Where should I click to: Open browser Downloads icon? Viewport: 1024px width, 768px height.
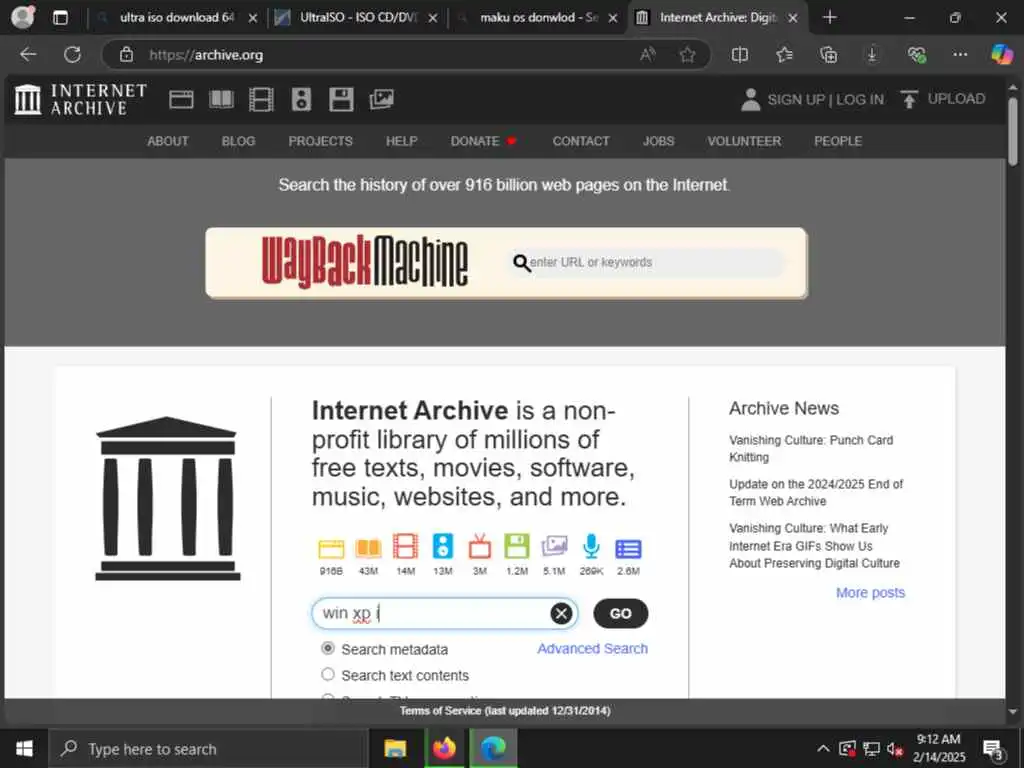click(872, 55)
